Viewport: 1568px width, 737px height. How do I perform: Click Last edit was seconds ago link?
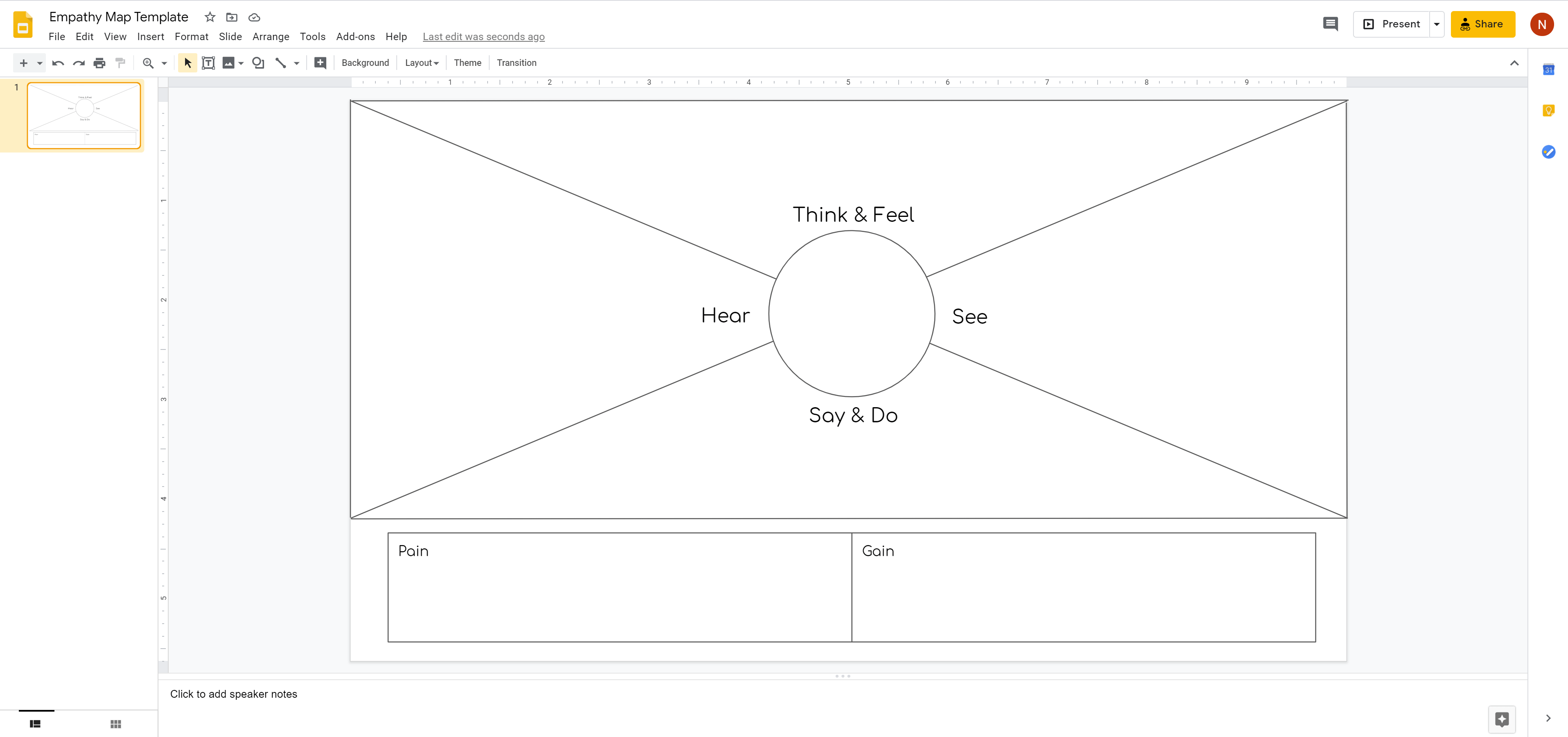(484, 36)
